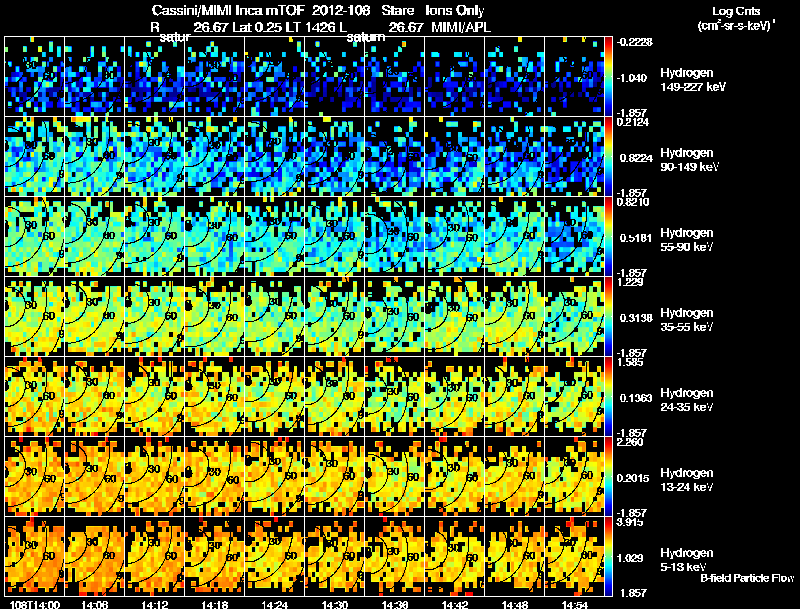
Task: Click the 35-55 keV energy label
Action: pos(687,327)
